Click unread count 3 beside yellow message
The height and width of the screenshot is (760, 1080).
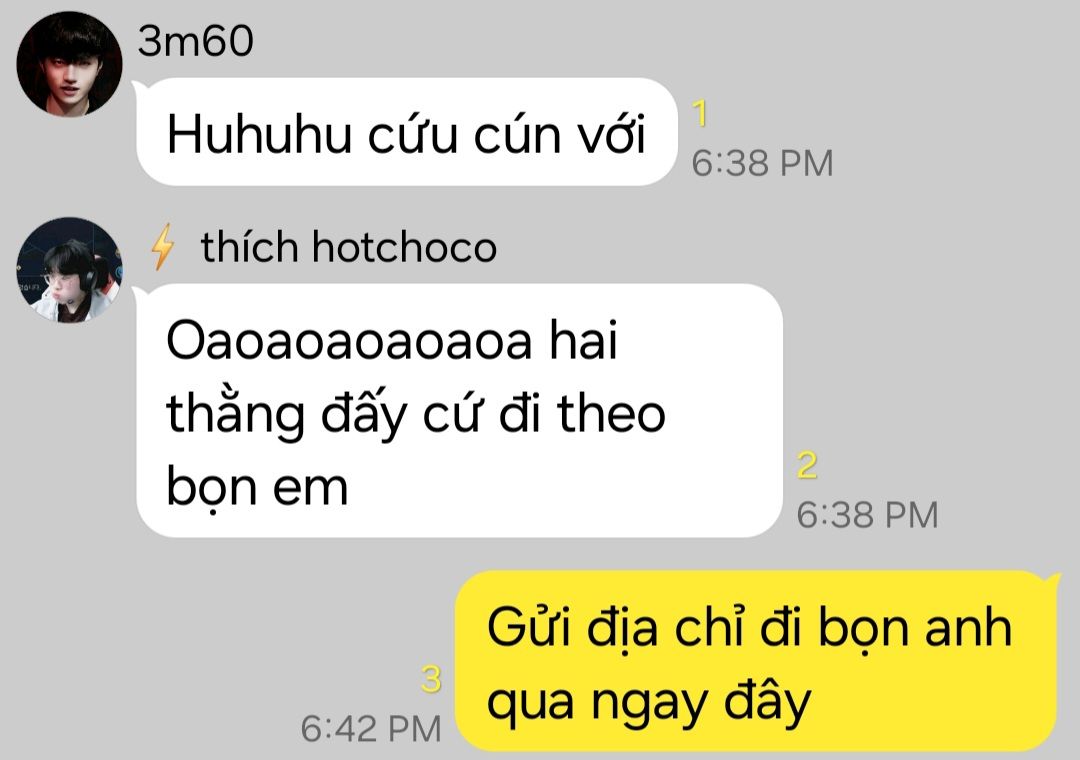tap(430, 679)
